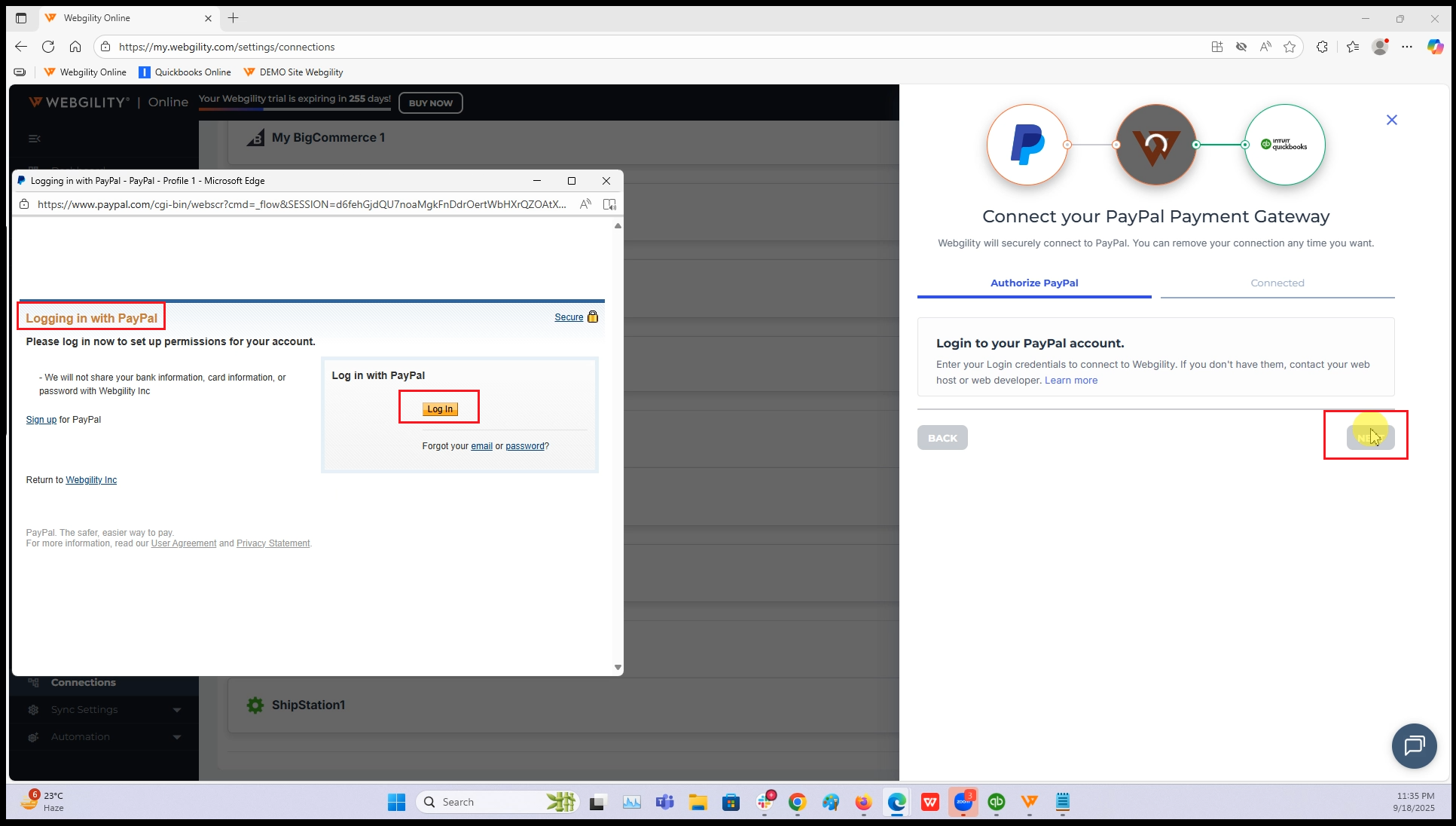Click the Sync Settings gear icon
The width and height of the screenshot is (1456, 826).
33,710
